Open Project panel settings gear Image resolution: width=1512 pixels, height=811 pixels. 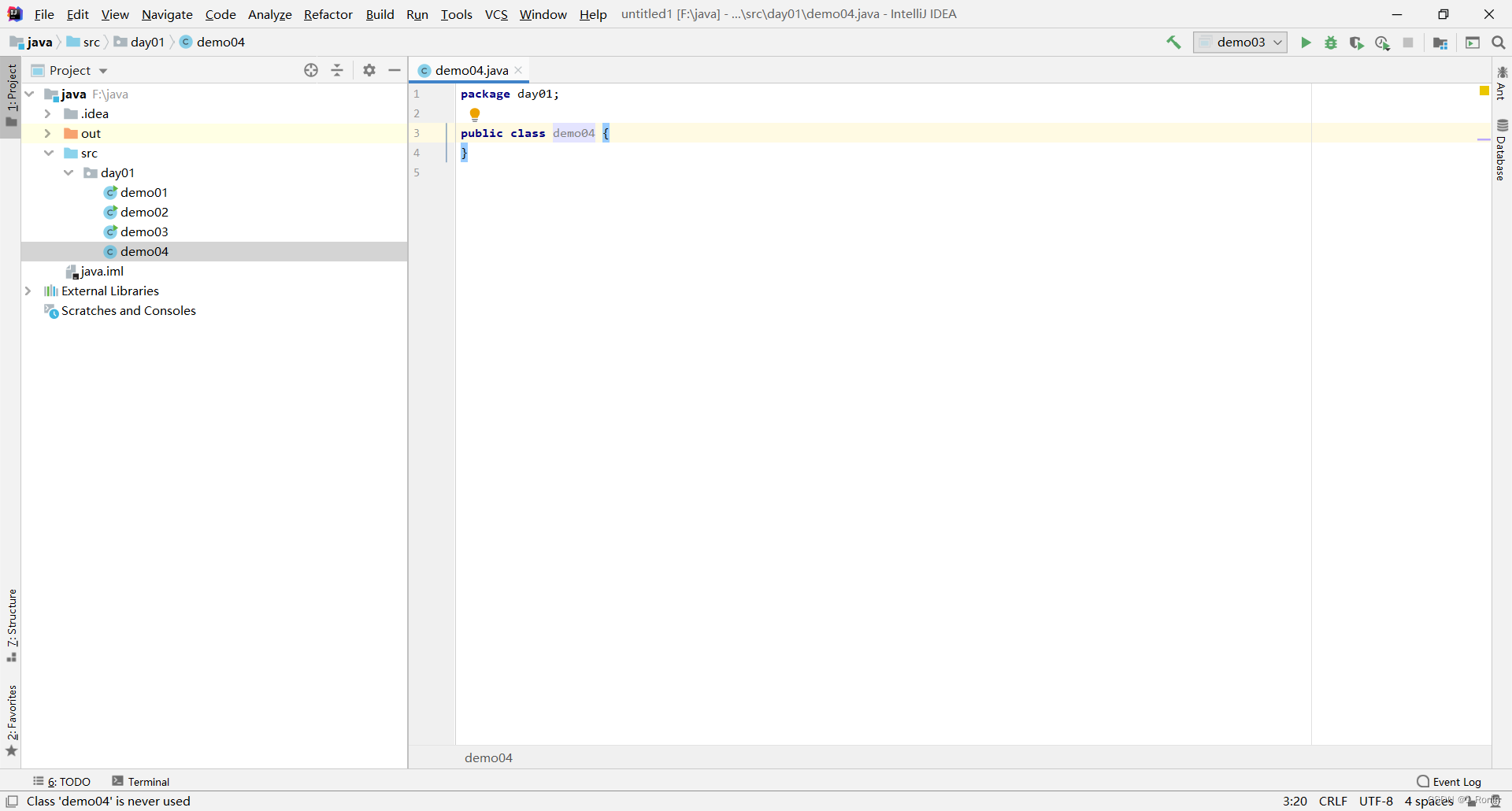point(369,70)
